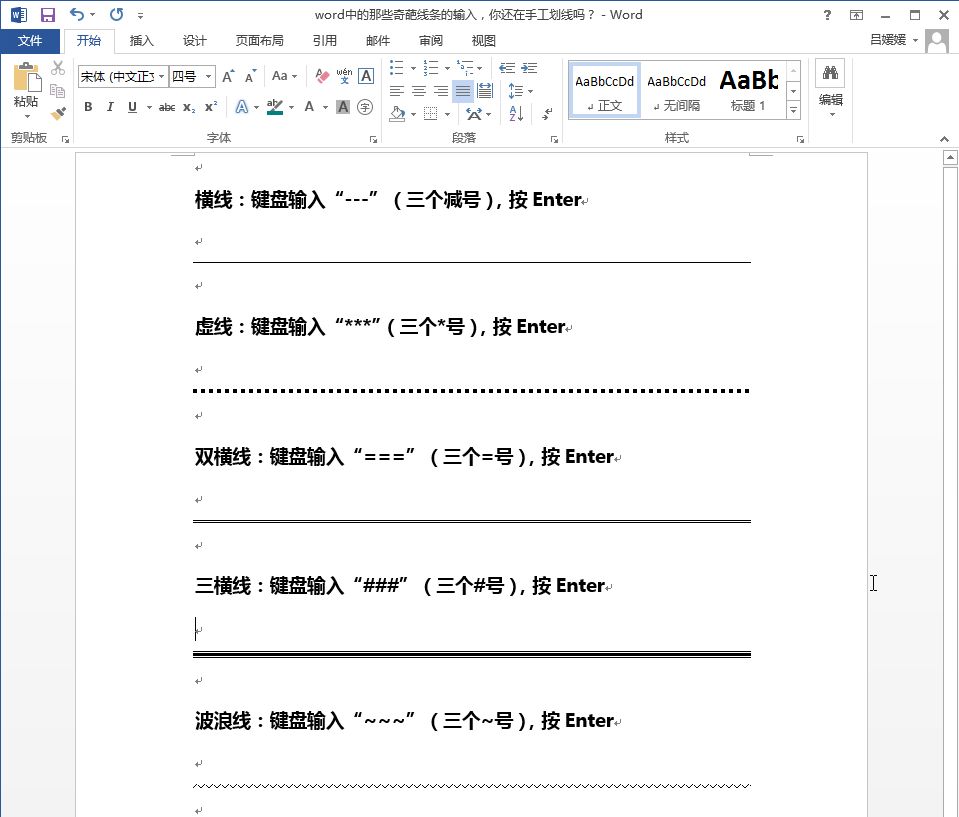
Task: Show or hide paragraph marks
Action: (x=547, y=113)
